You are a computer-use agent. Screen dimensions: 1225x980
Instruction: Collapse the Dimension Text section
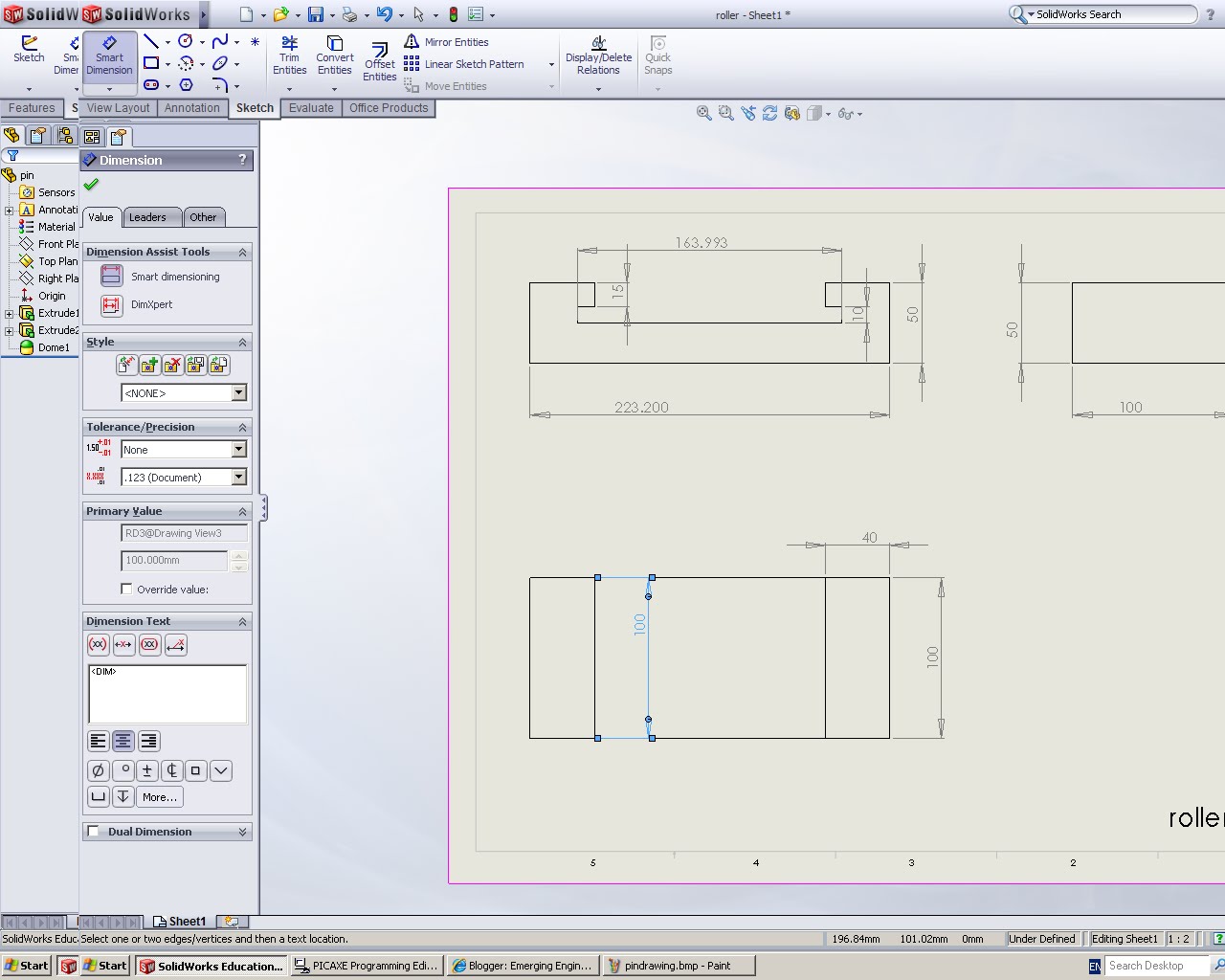click(242, 620)
